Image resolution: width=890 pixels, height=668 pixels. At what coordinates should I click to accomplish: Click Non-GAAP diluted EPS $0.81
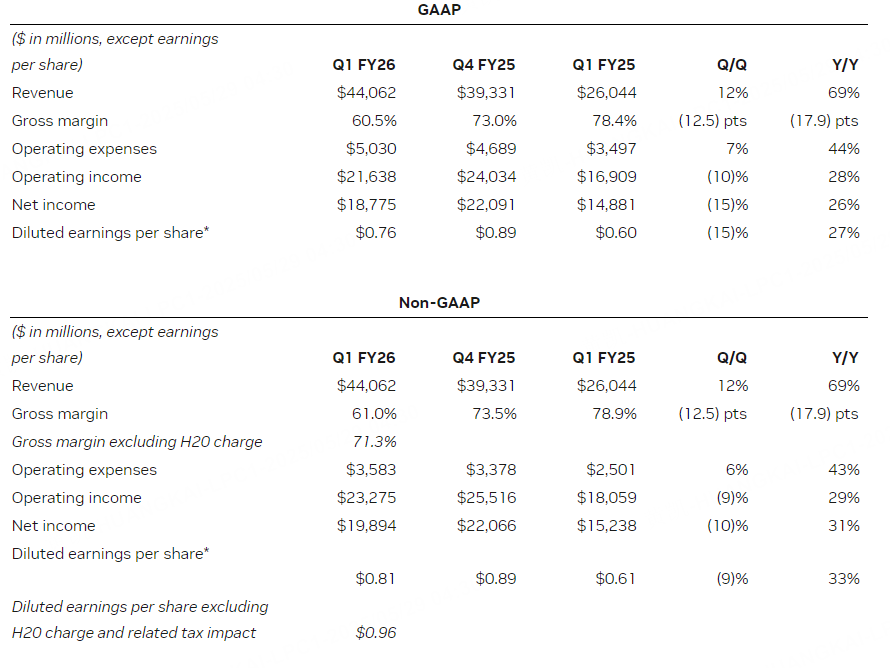tap(375, 578)
